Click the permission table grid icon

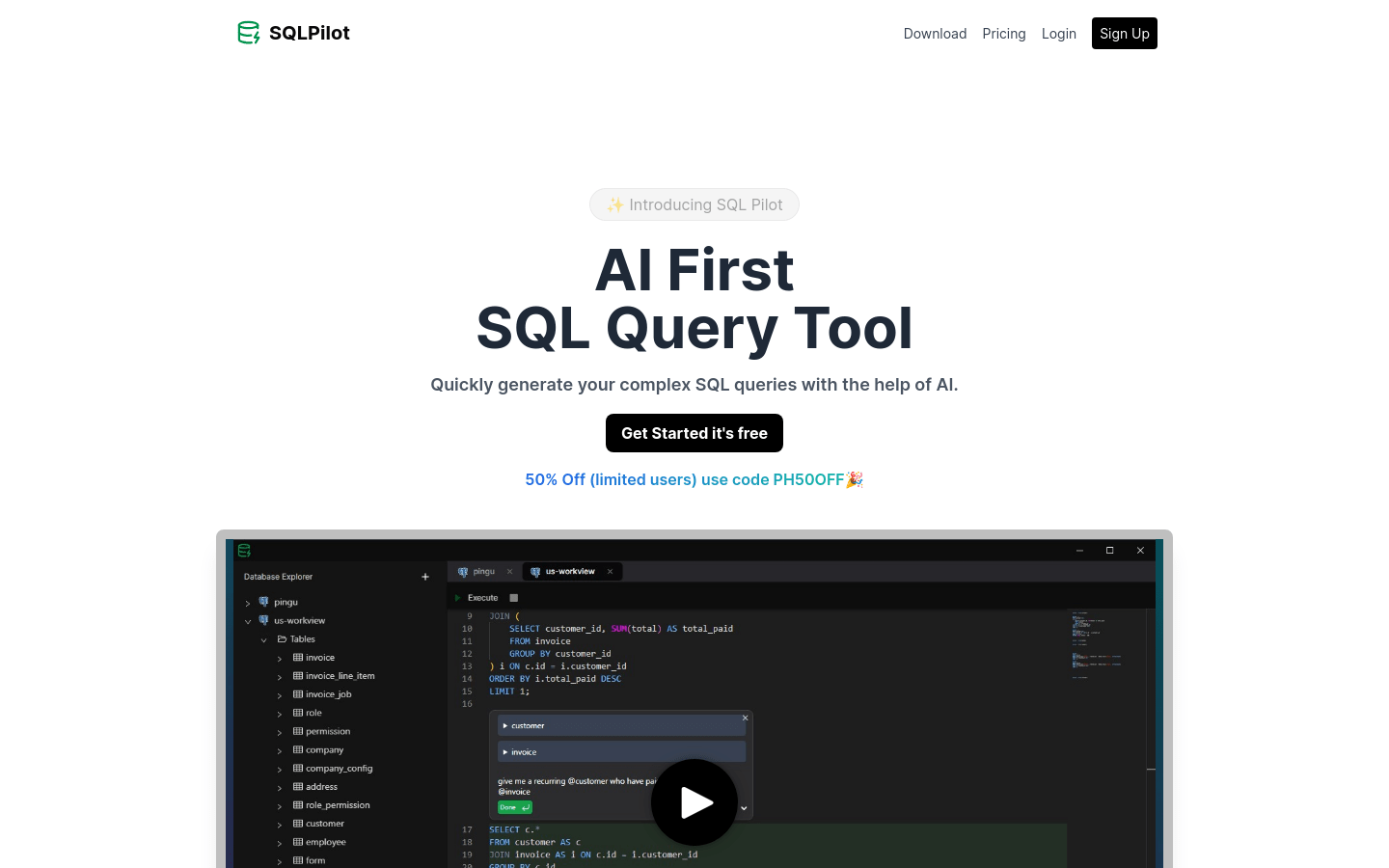point(298,731)
